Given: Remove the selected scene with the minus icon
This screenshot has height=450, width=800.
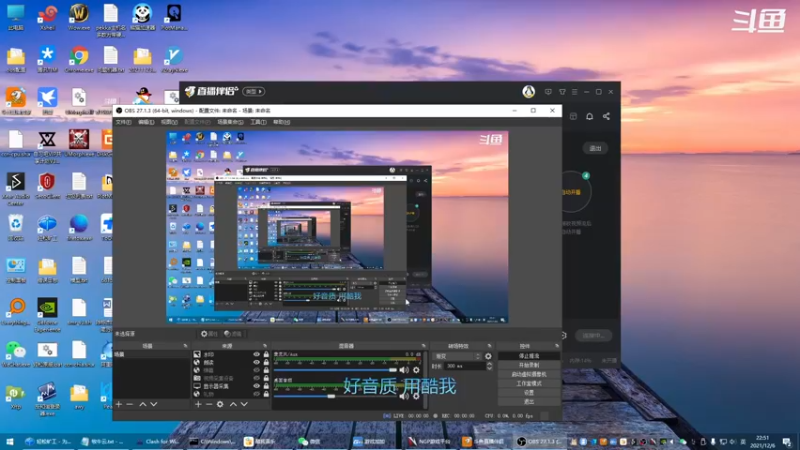Looking at the screenshot, I should coord(130,404).
